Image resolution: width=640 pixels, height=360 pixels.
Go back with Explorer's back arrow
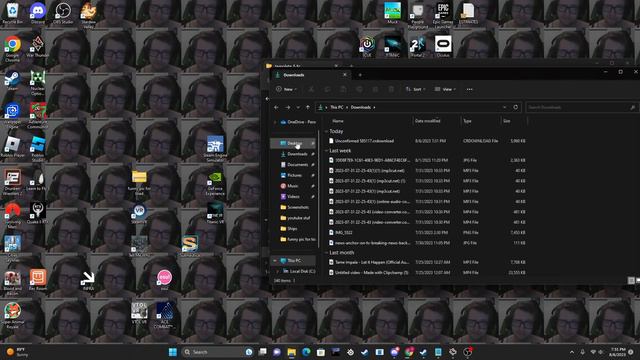pyautogui.click(x=276, y=107)
